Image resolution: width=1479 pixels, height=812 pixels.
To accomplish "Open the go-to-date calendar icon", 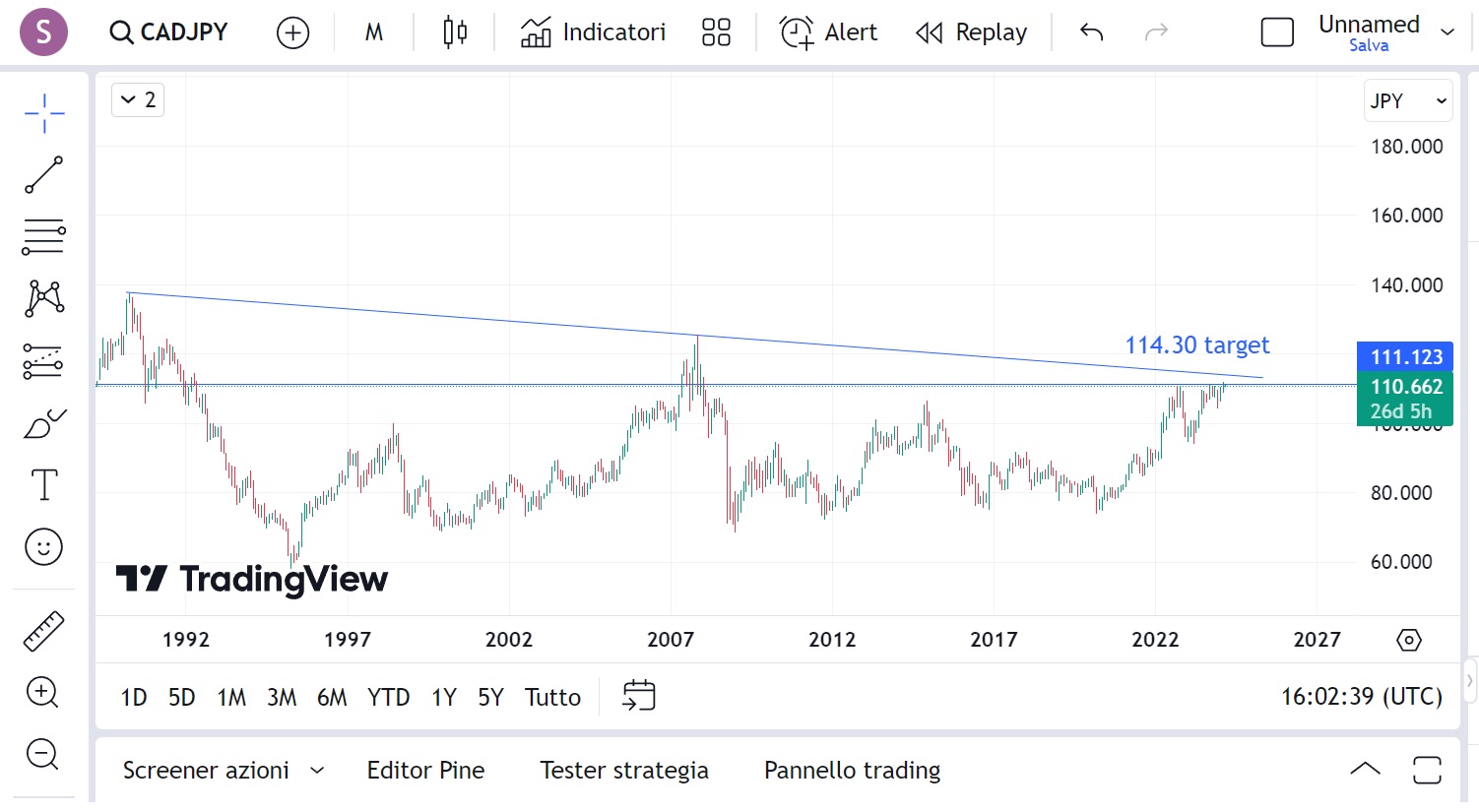I will (638, 696).
